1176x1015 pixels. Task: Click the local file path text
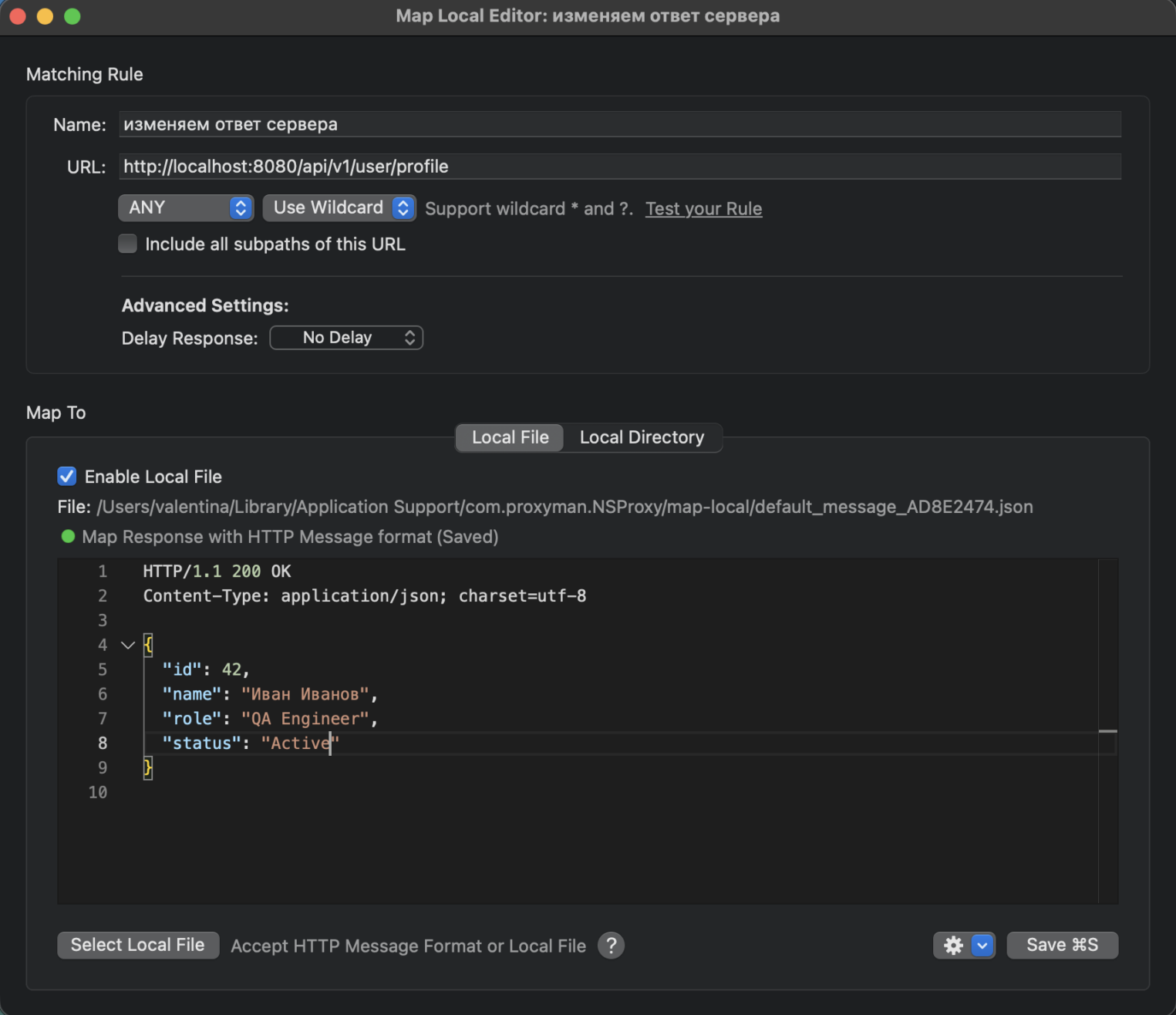[x=564, y=507]
